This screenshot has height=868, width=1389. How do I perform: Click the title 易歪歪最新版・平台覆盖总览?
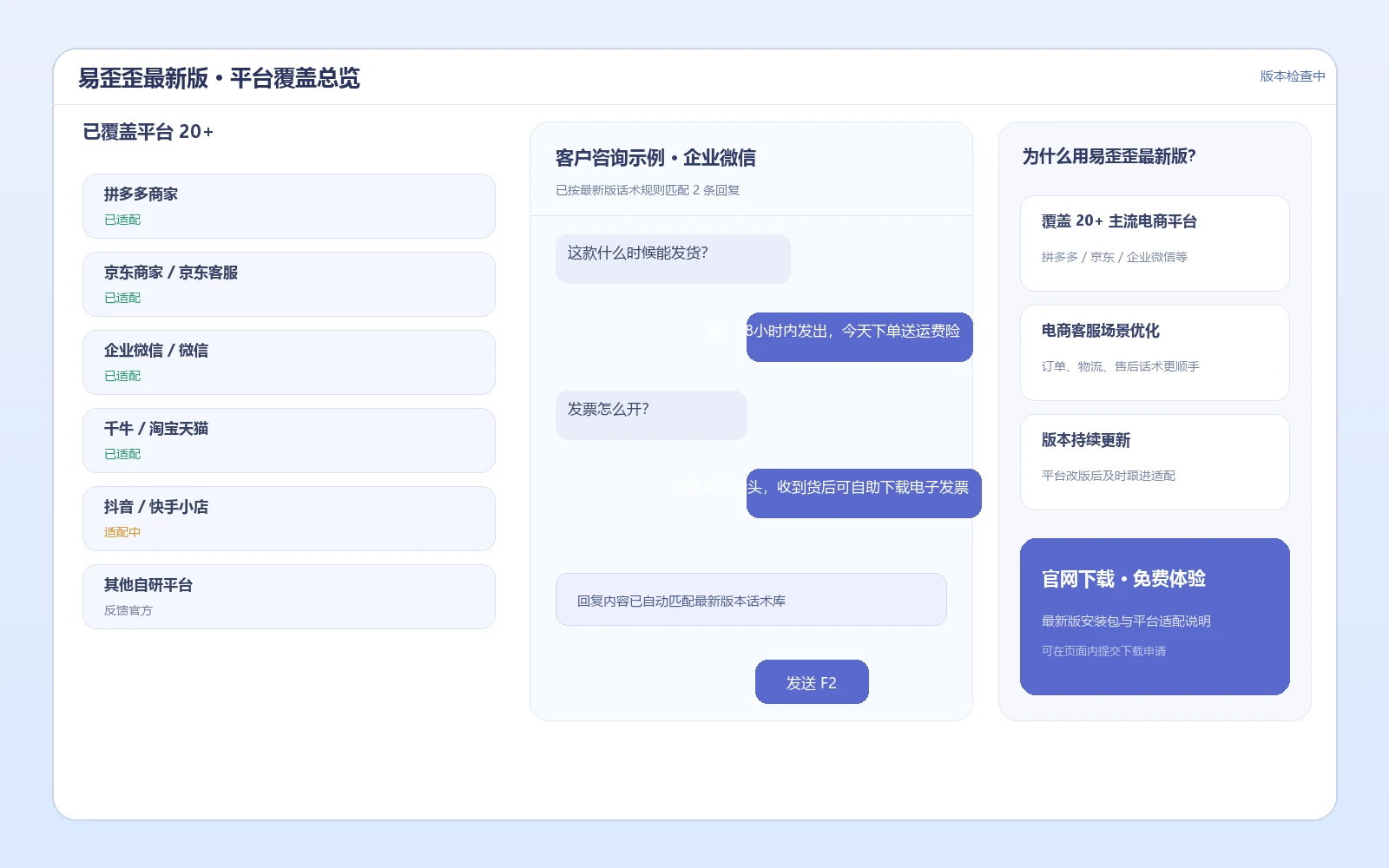219,78
